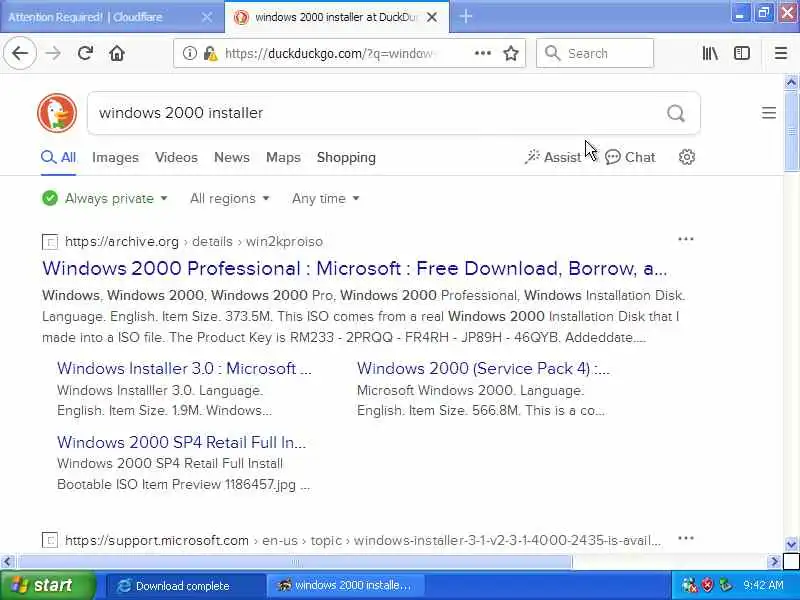Open Windows Installer 3.0 sublink
800x600 pixels.
184,368
